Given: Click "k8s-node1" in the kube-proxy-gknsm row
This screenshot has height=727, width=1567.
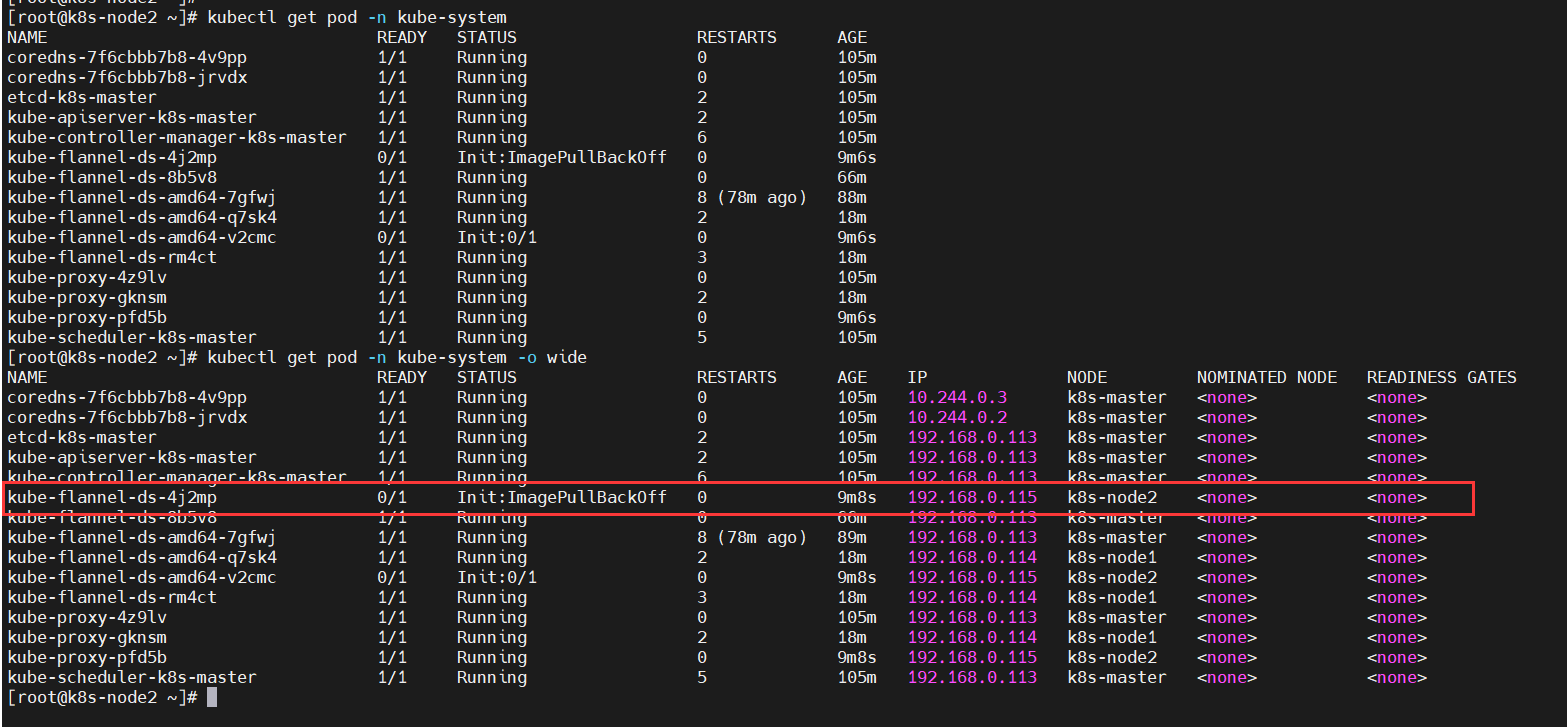Looking at the screenshot, I should click(1112, 637).
